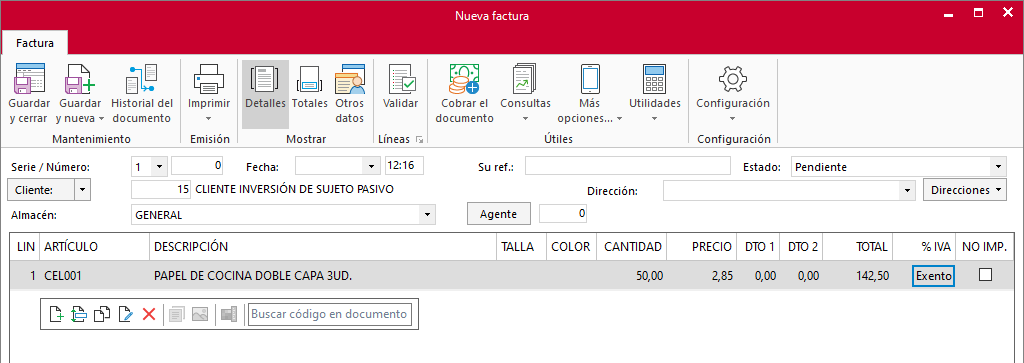Open Dirección dropdown
The image size is (1024, 363).
coord(907,191)
